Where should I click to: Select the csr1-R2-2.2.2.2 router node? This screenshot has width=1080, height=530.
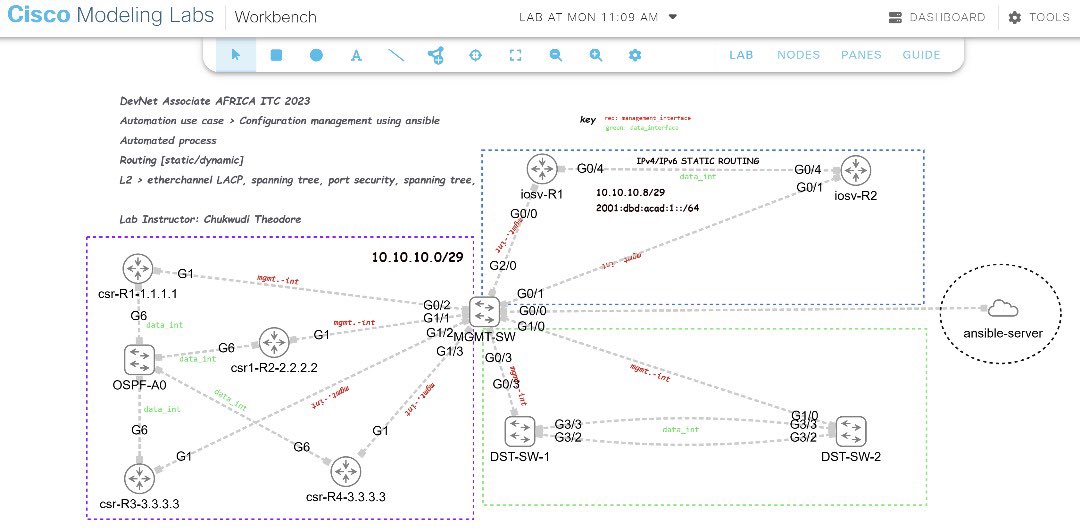click(274, 343)
